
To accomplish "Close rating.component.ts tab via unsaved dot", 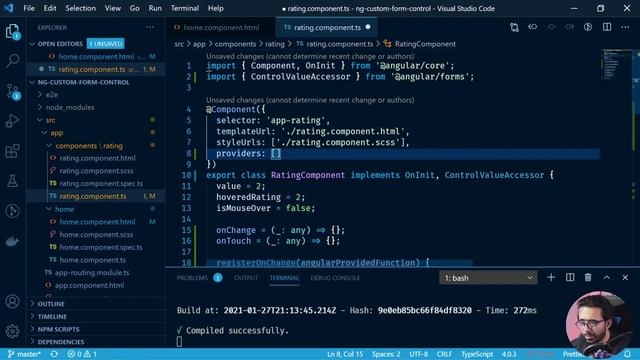I will [x=368, y=27].
